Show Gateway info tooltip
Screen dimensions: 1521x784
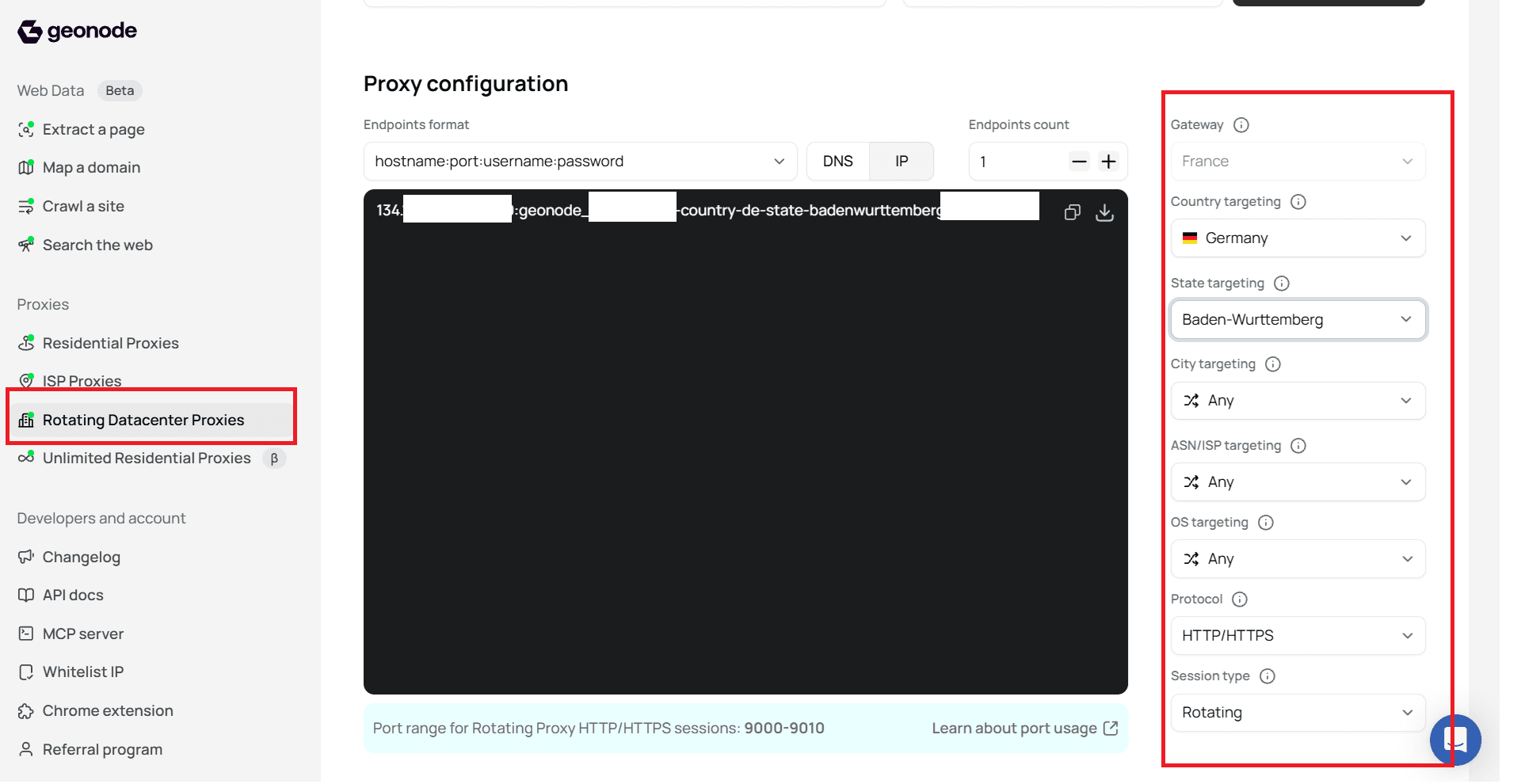click(1241, 125)
